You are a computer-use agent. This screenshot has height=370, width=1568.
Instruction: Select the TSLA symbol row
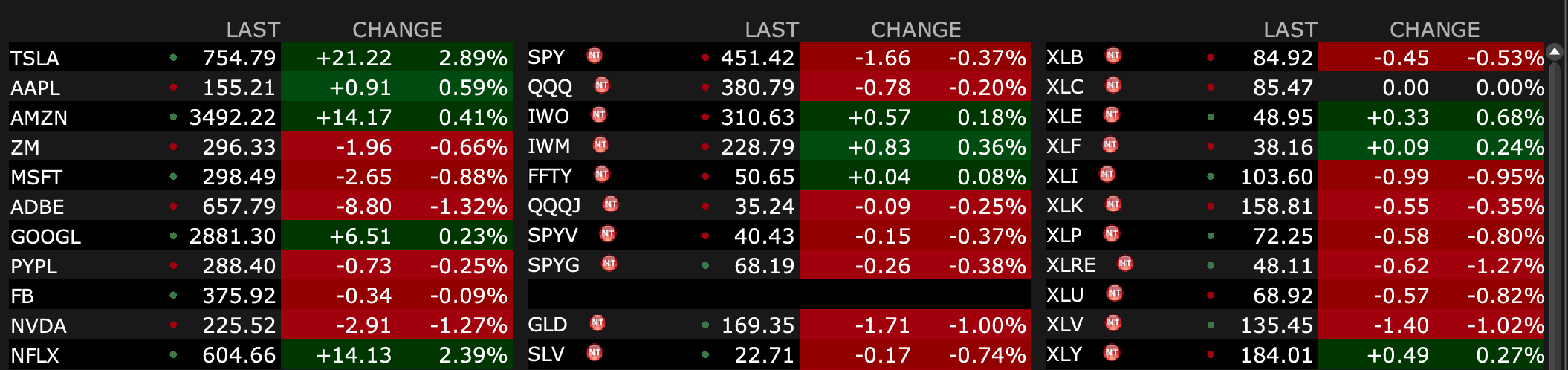click(x=35, y=58)
